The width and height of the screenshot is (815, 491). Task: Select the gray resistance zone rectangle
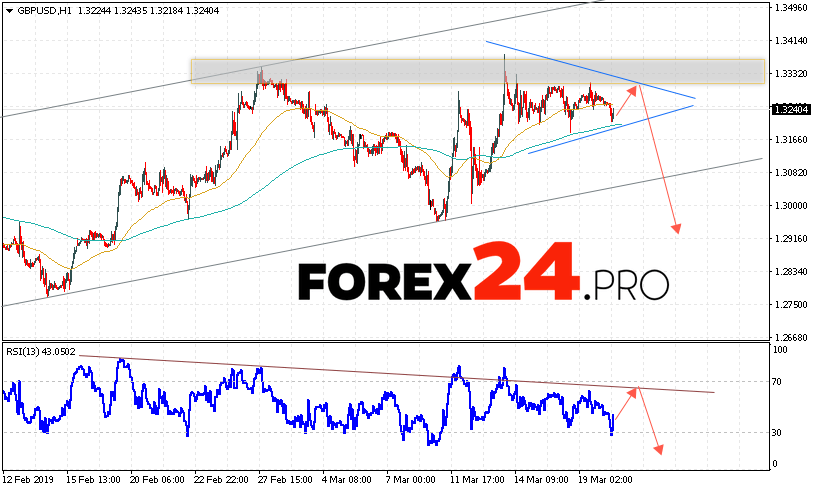coord(478,71)
